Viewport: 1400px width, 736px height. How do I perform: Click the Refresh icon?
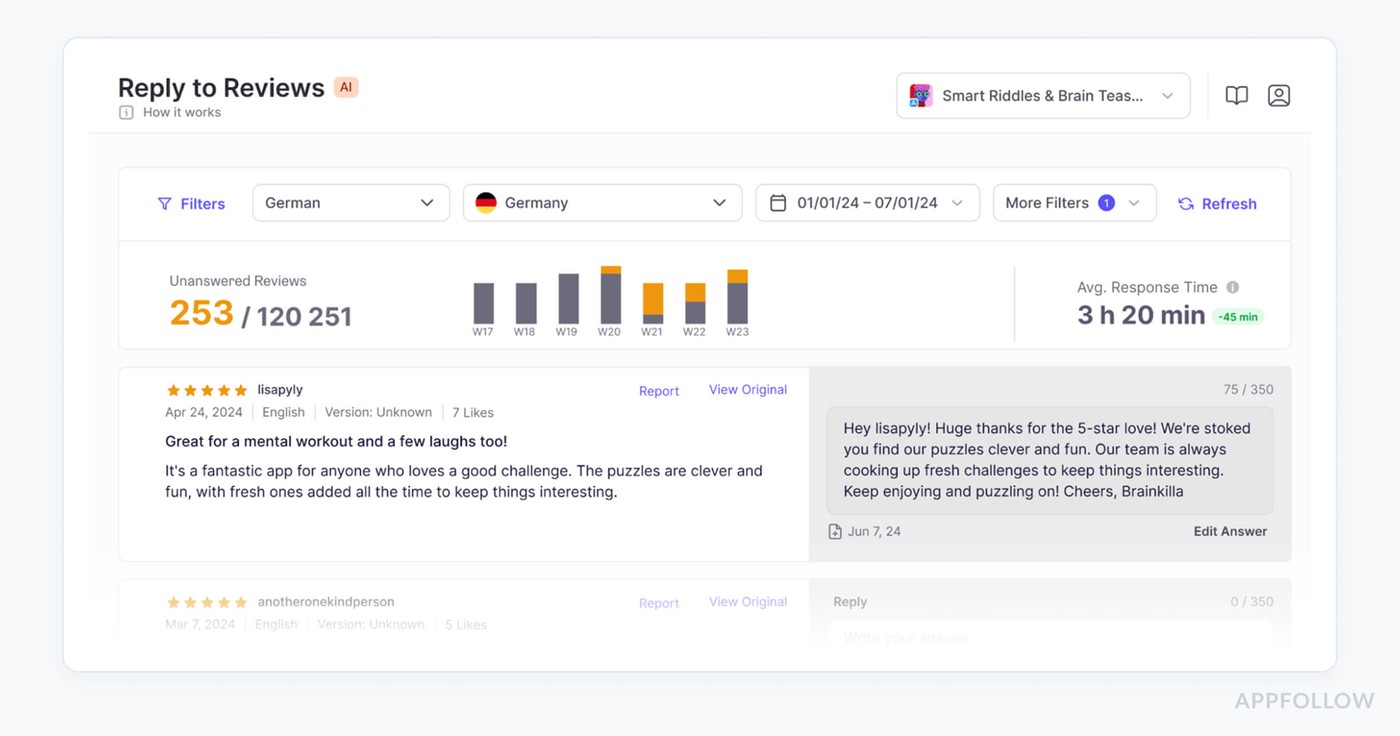coord(1185,203)
